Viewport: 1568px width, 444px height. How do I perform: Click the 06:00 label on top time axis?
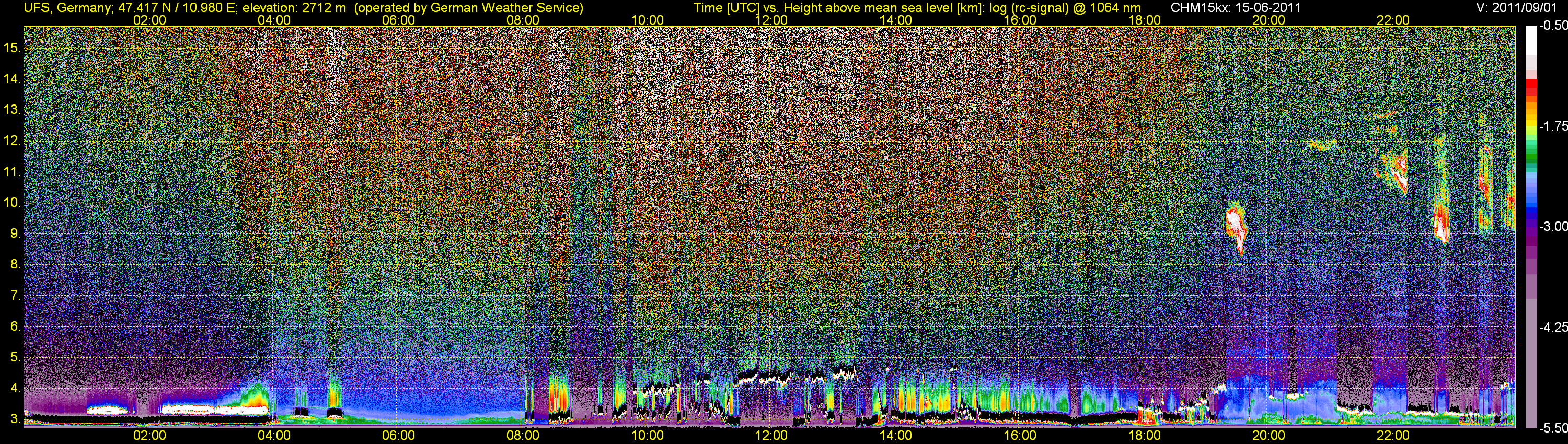click(398, 20)
